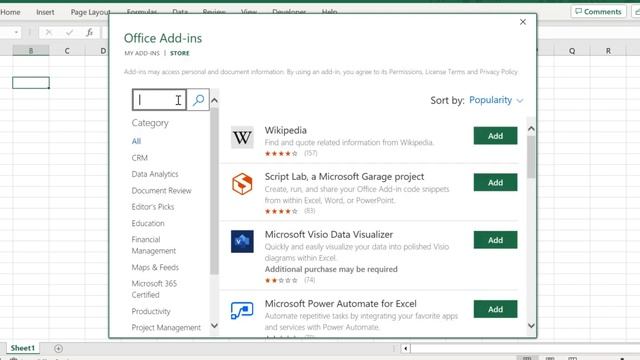640x360 pixels.
Task: Click the add-in results scrollbar thumb
Action: click(531, 157)
